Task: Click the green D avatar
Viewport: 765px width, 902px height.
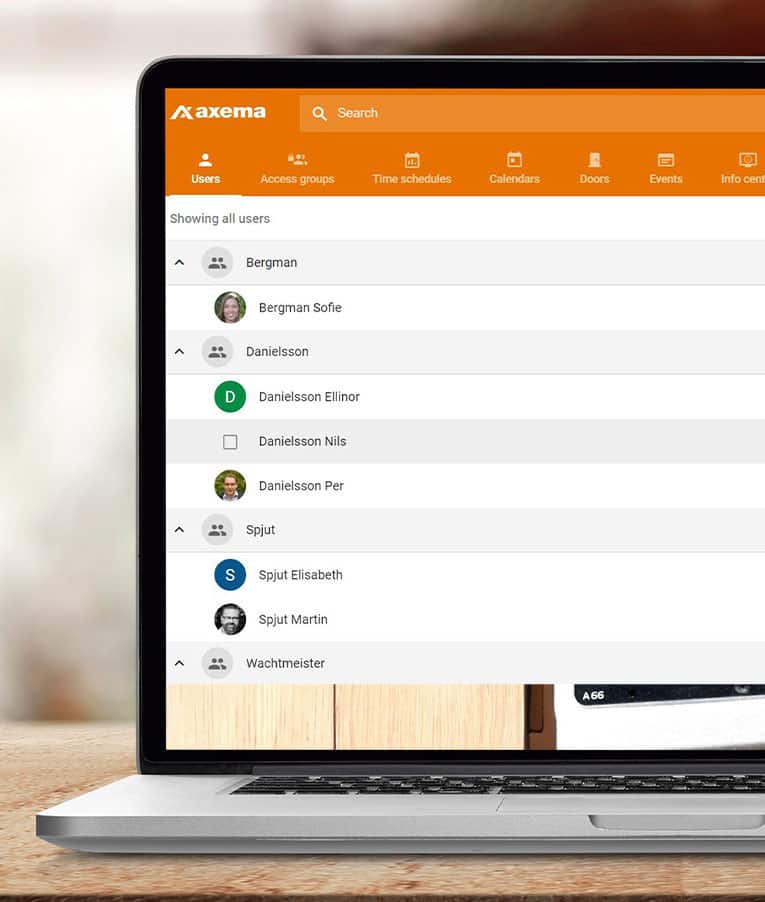Action: click(230, 396)
